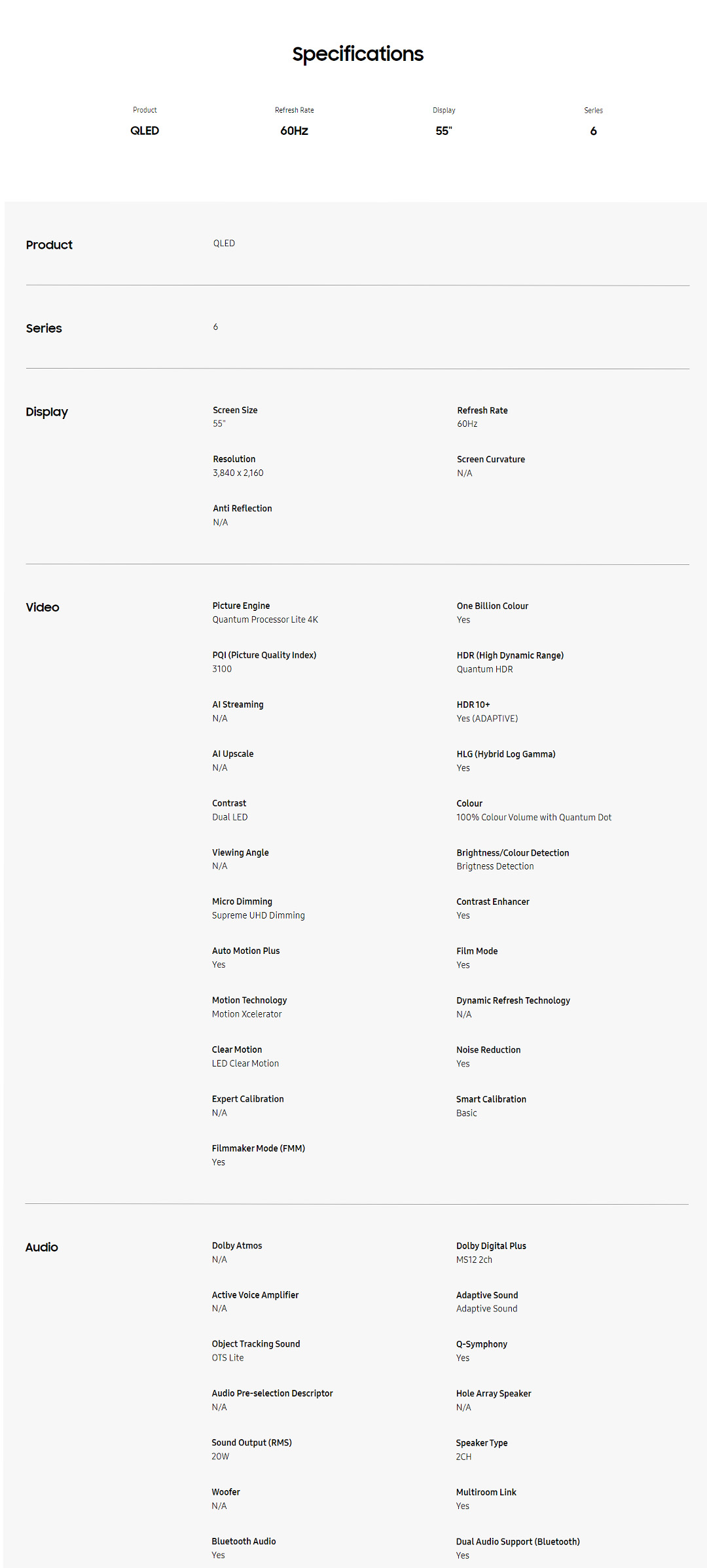Select the Dolby Digital Plus label
This screenshot has width=707, height=1568.
[491, 1246]
